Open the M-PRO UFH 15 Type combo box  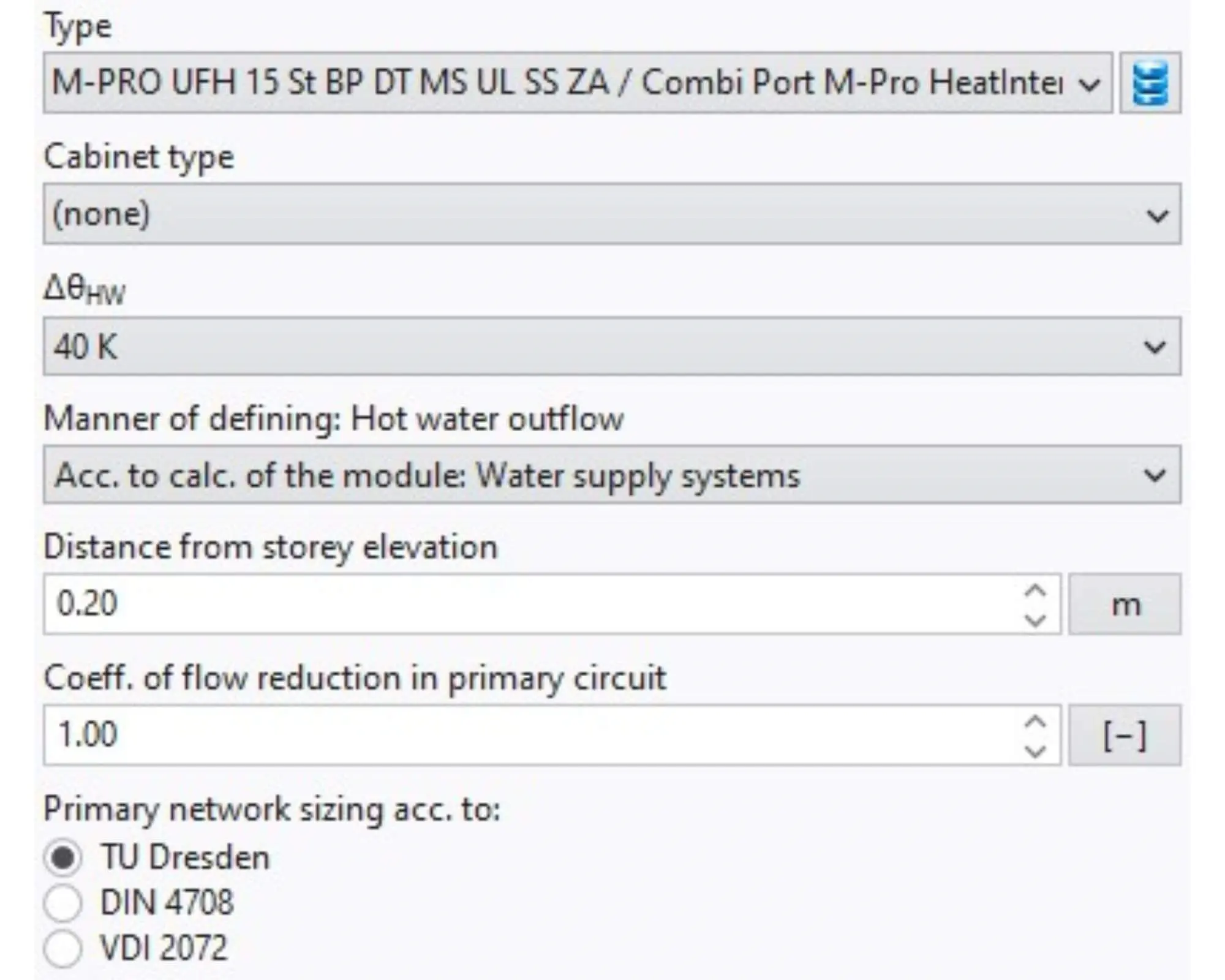(x=551, y=83)
